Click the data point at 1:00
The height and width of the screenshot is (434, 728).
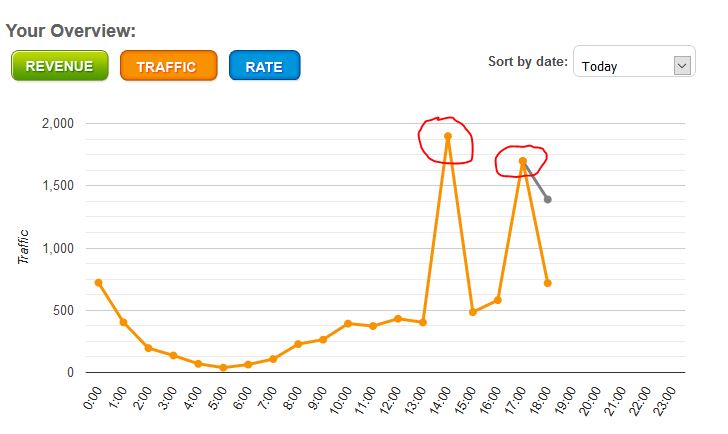click(123, 322)
